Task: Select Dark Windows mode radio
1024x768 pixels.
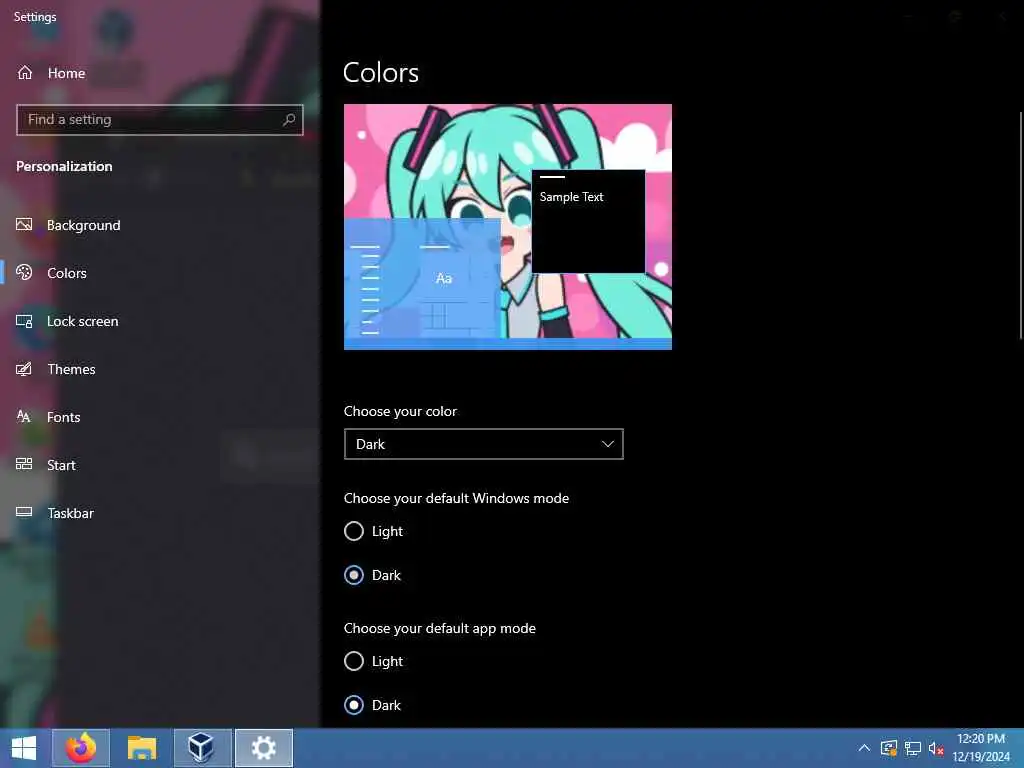Action: tap(354, 575)
